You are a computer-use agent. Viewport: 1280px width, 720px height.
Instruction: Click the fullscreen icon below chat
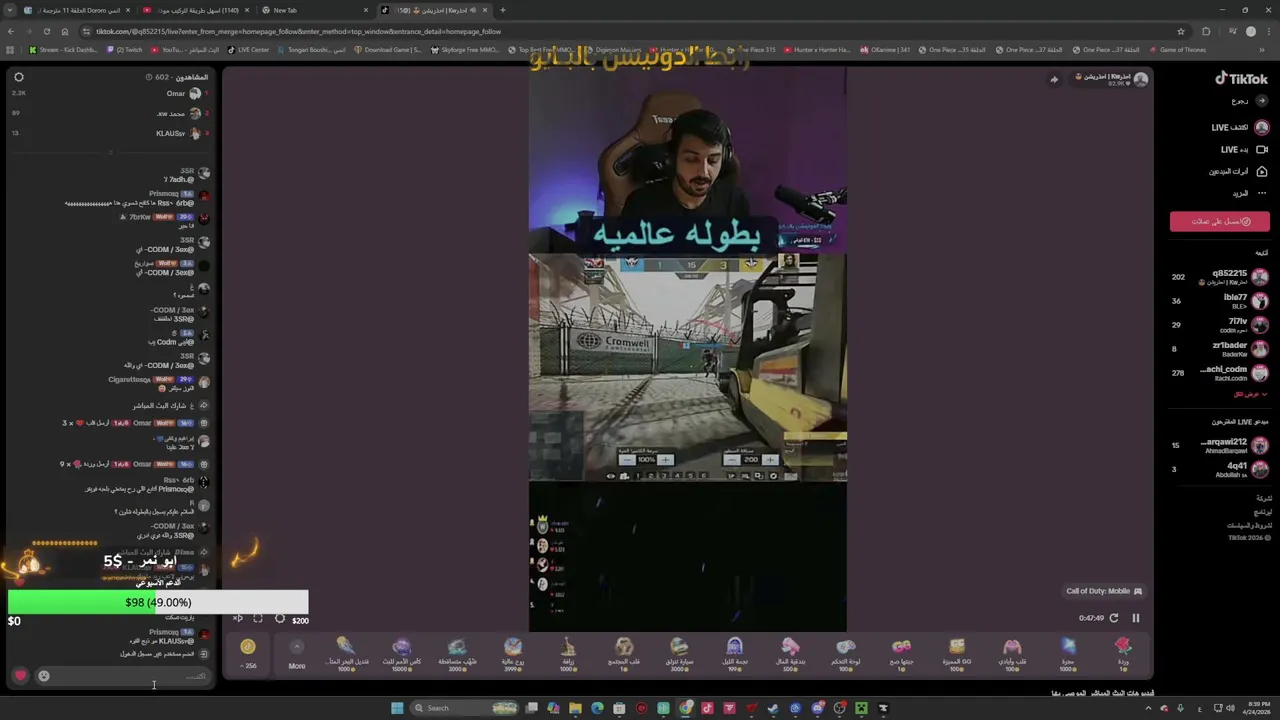pos(258,619)
